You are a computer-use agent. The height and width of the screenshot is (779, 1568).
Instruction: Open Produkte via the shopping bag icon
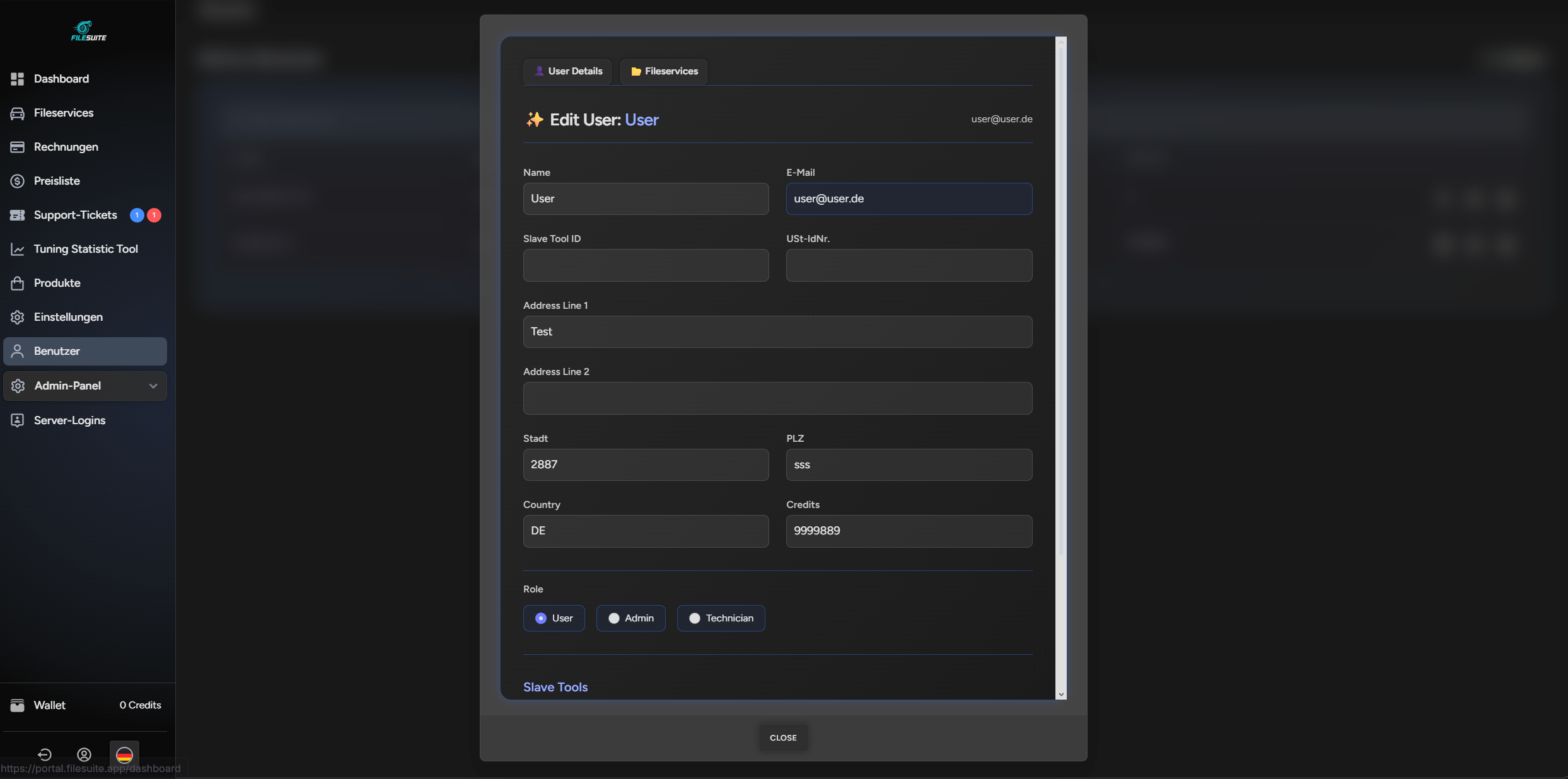(x=17, y=282)
